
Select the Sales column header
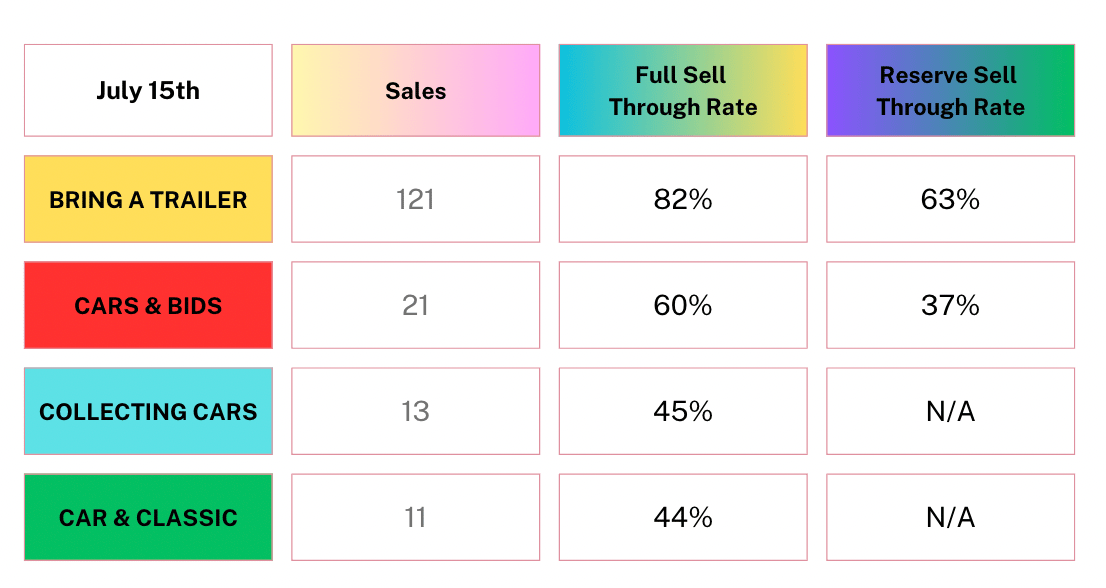[415, 90]
